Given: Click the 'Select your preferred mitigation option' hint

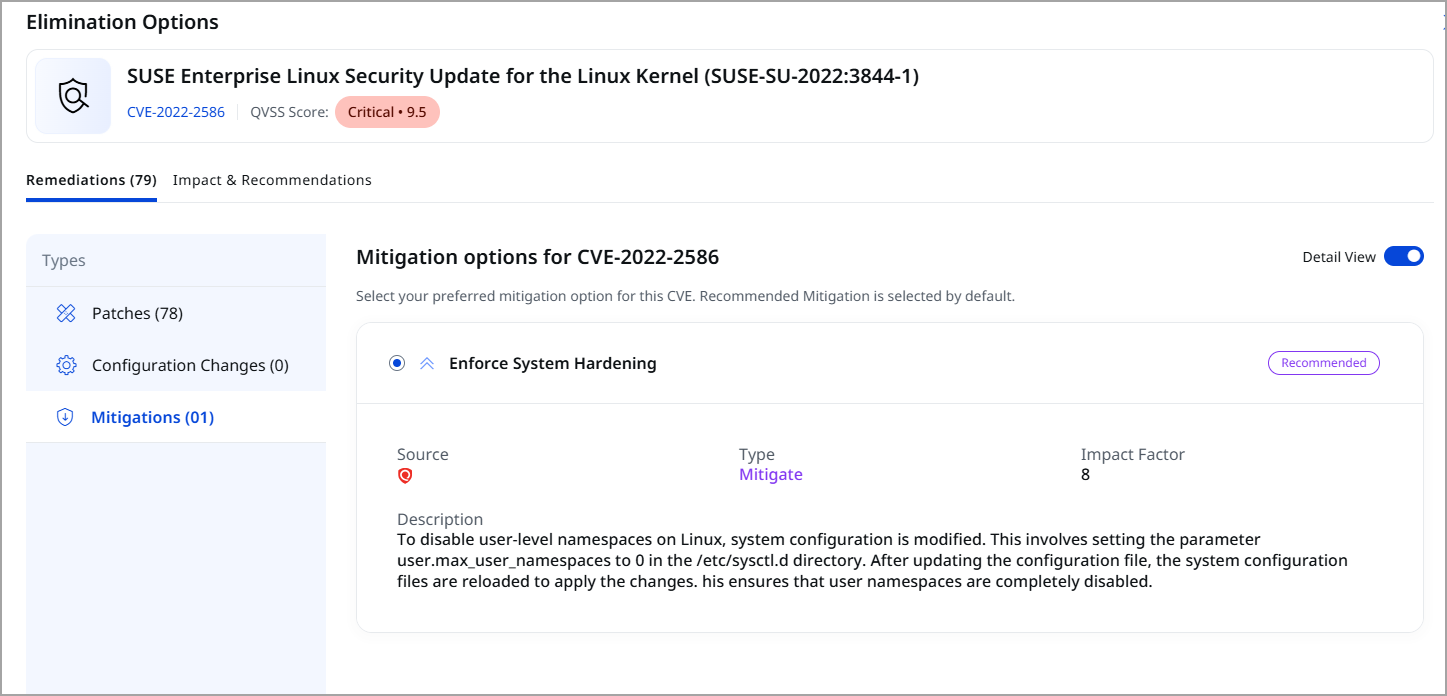Looking at the screenshot, I should (686, 296).
